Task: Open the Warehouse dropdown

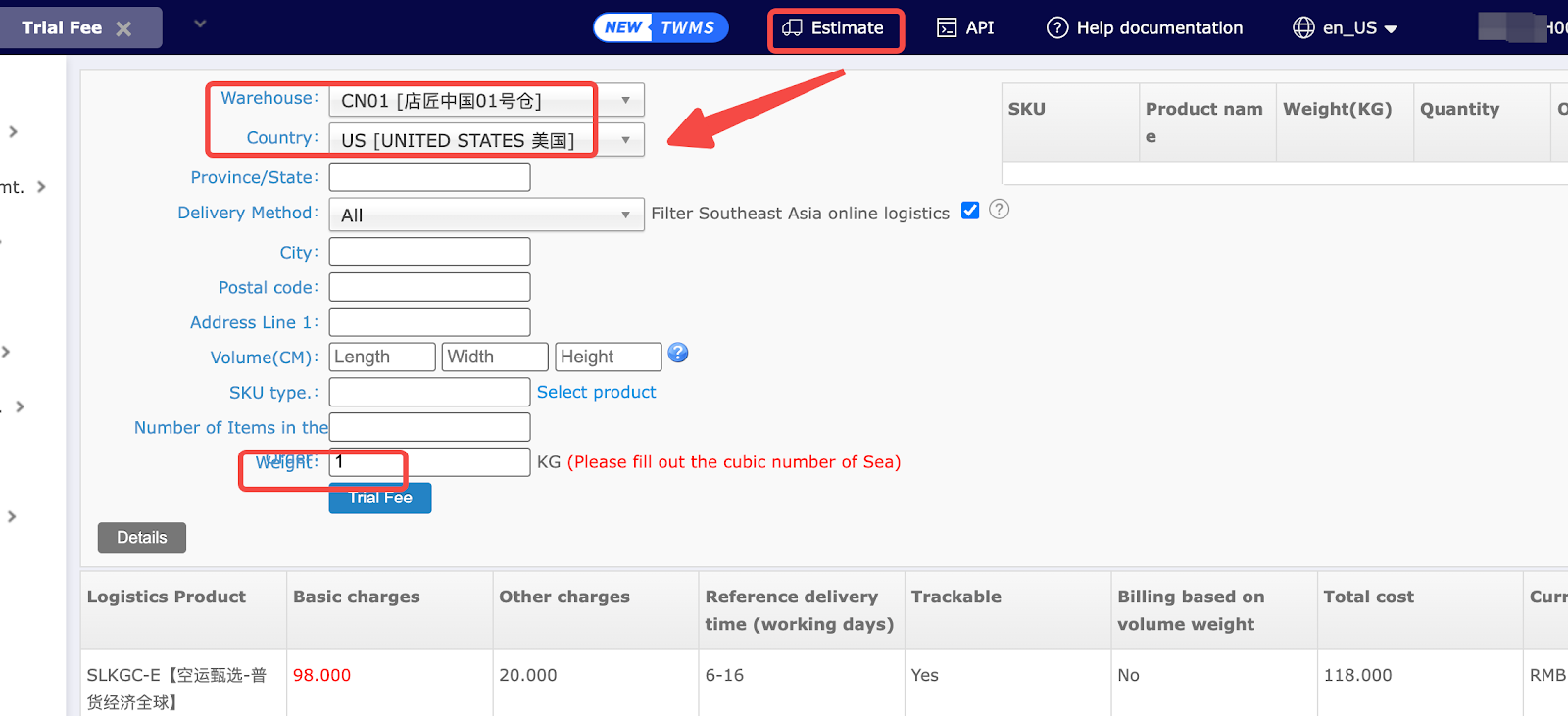Action: click(486, 101)
